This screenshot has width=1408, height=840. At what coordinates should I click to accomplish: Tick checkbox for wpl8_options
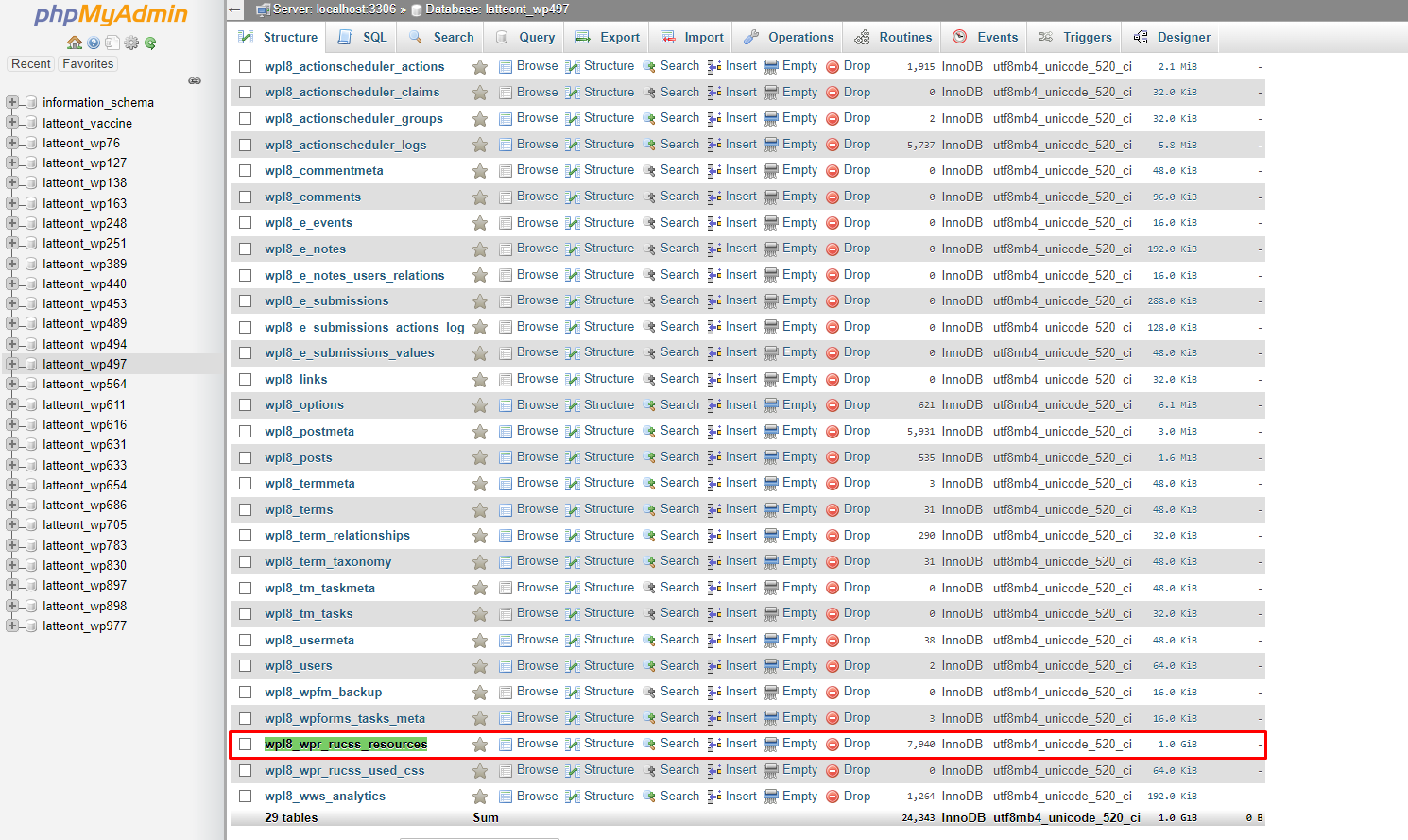point(246,405)
